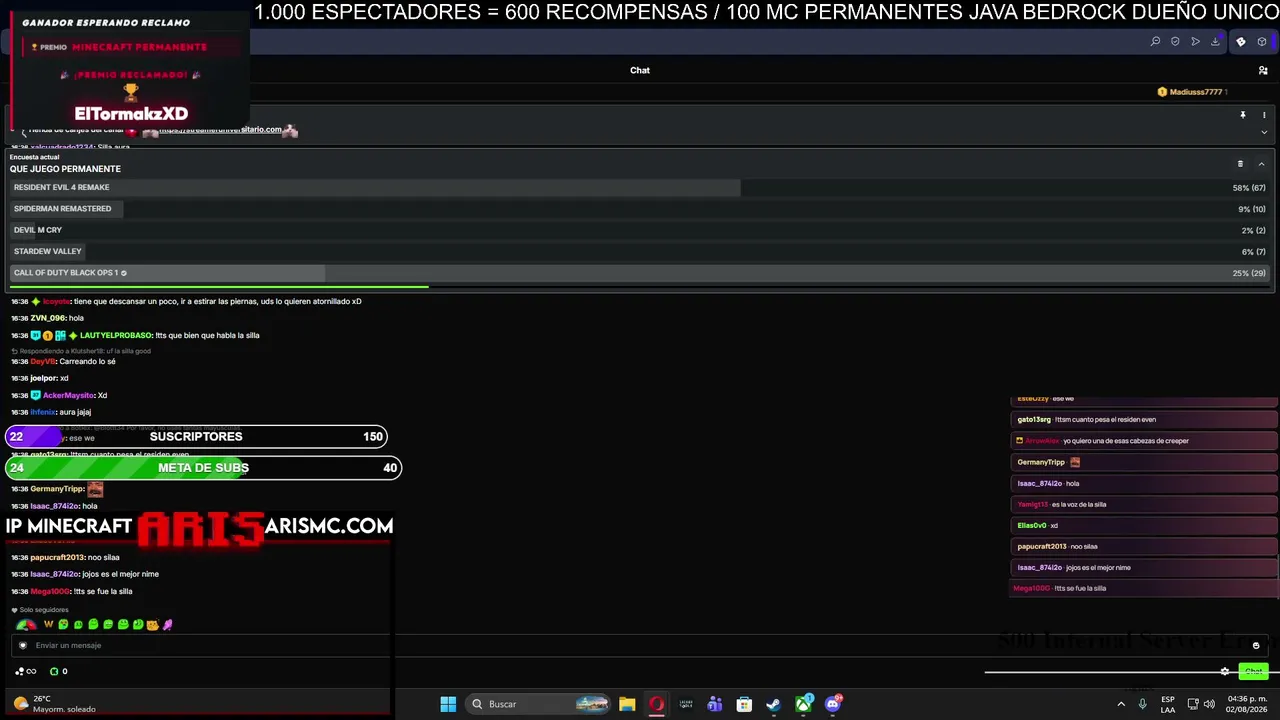Click username Mega1006 in left chat
1280x720 pixels.
(x=50, y=591)
